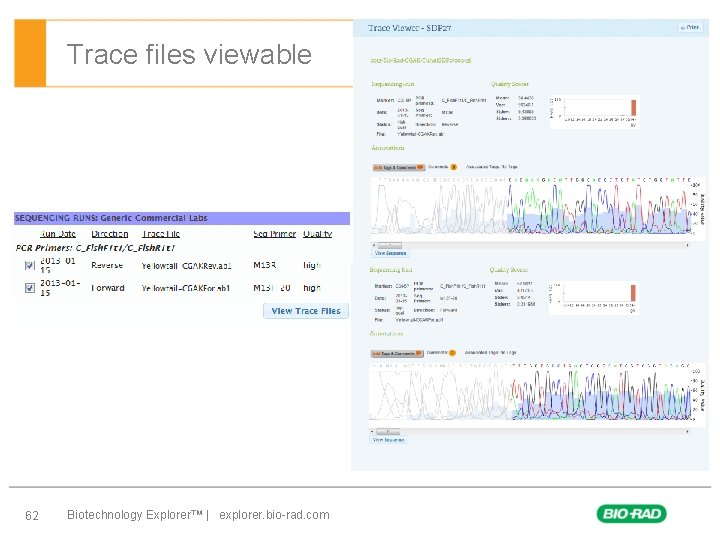Open orange comments badge above reverse trace

point(454,167)
